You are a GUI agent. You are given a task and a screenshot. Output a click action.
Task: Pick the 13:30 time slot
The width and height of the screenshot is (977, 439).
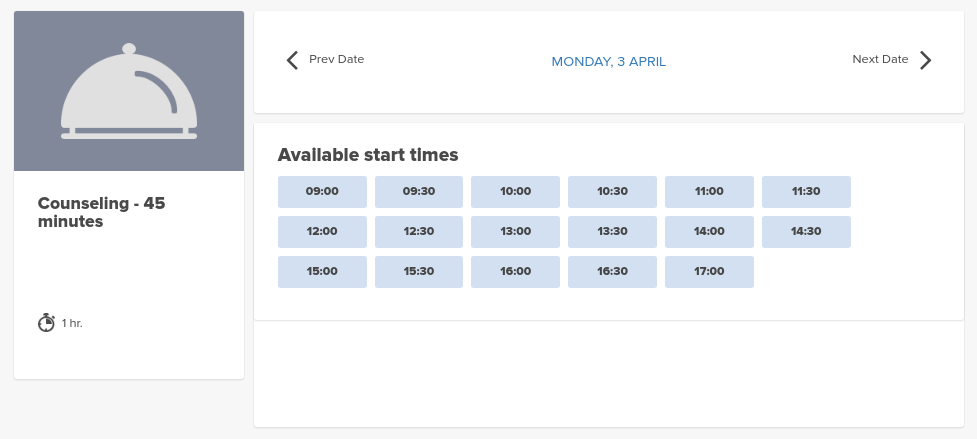612,231
